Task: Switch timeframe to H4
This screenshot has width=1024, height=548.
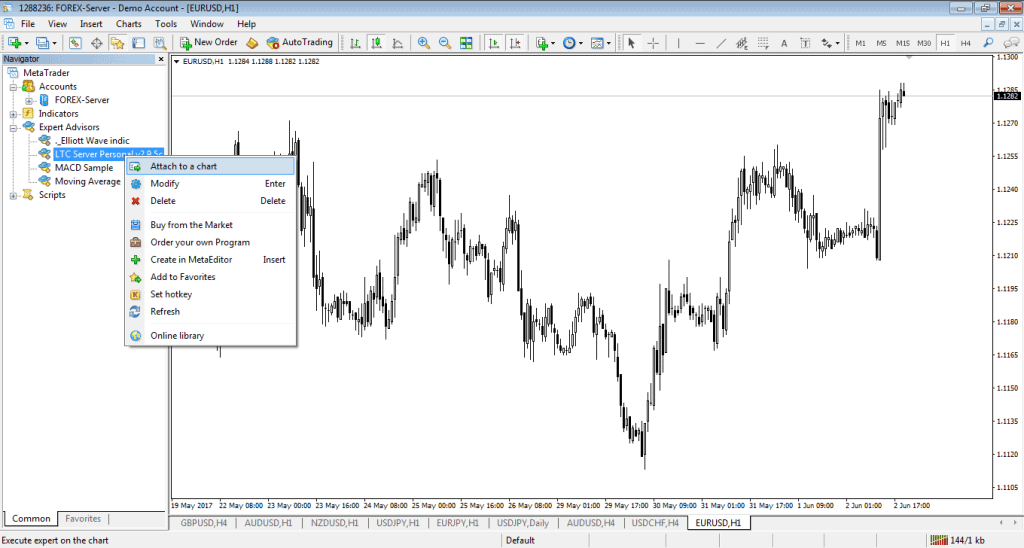Action: click(965, 43)
